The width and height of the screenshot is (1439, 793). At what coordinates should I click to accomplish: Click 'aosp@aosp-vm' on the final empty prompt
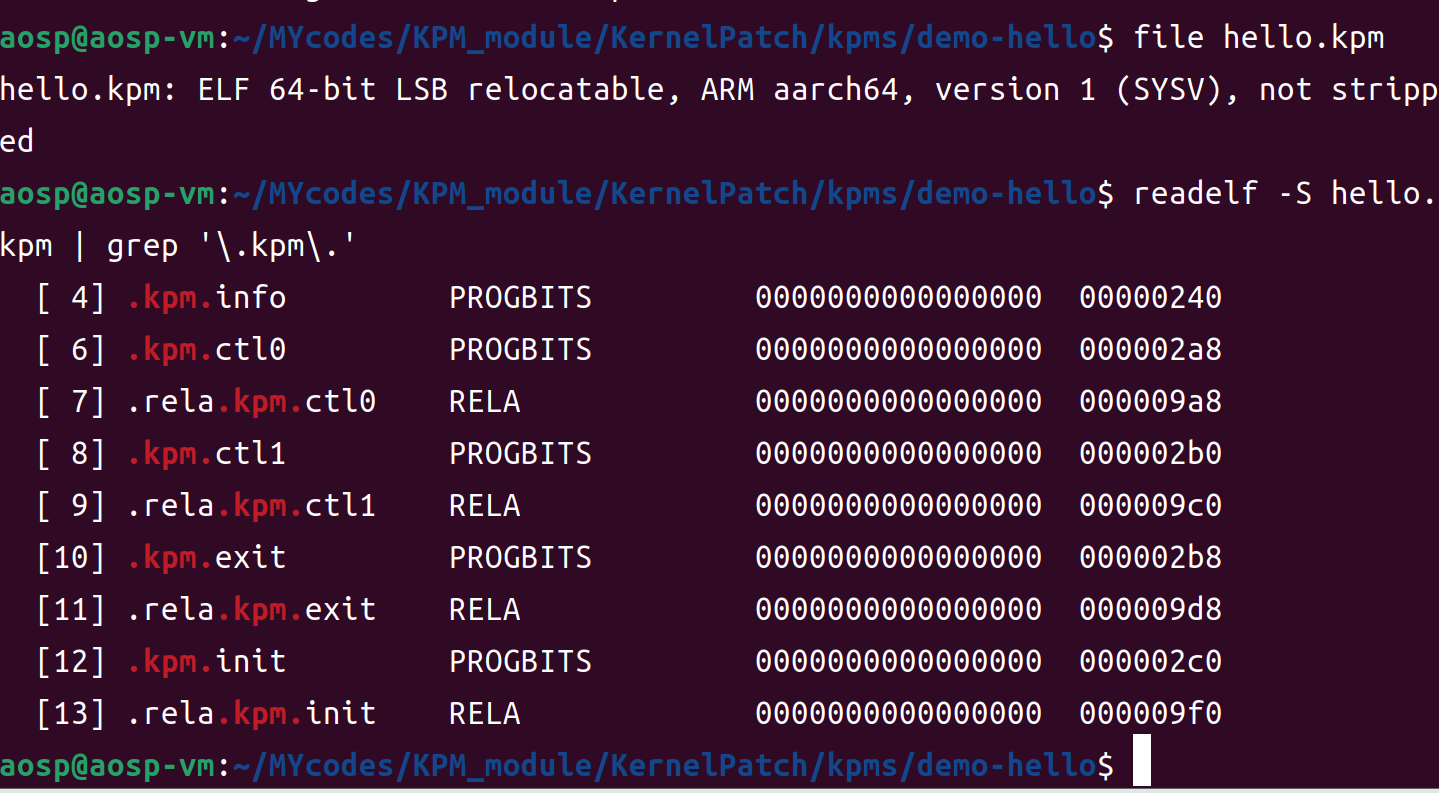click(x=108, y=765)
